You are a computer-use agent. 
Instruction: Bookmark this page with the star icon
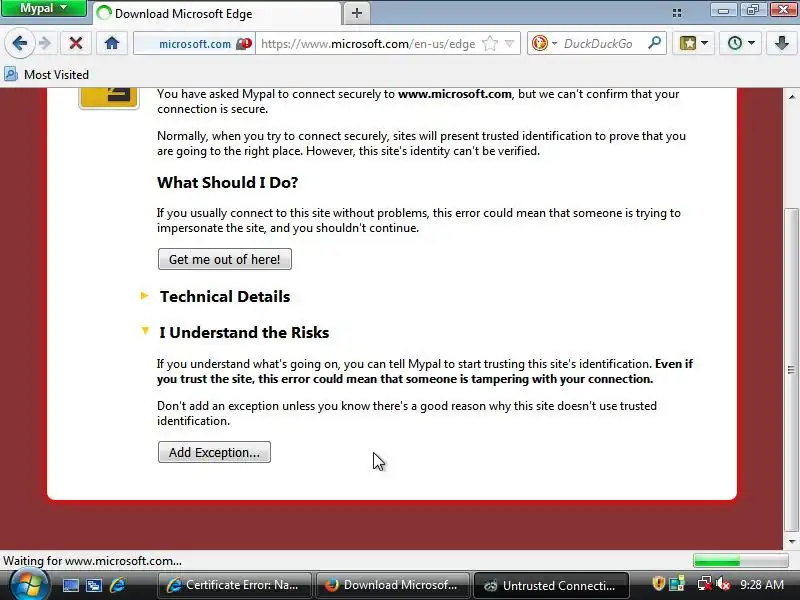click(490, 44)
